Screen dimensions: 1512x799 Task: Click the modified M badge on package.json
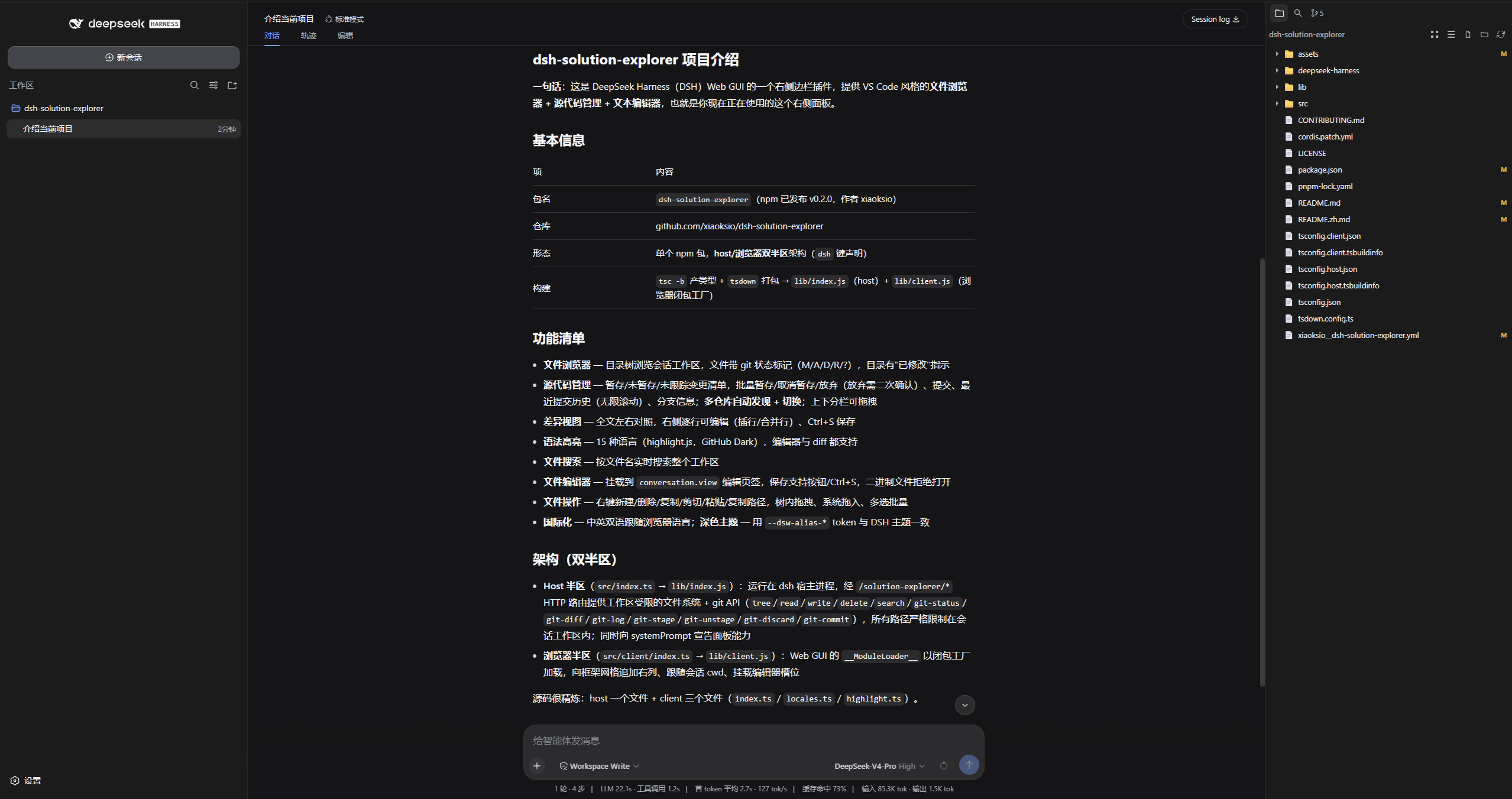click(1504, 170)
